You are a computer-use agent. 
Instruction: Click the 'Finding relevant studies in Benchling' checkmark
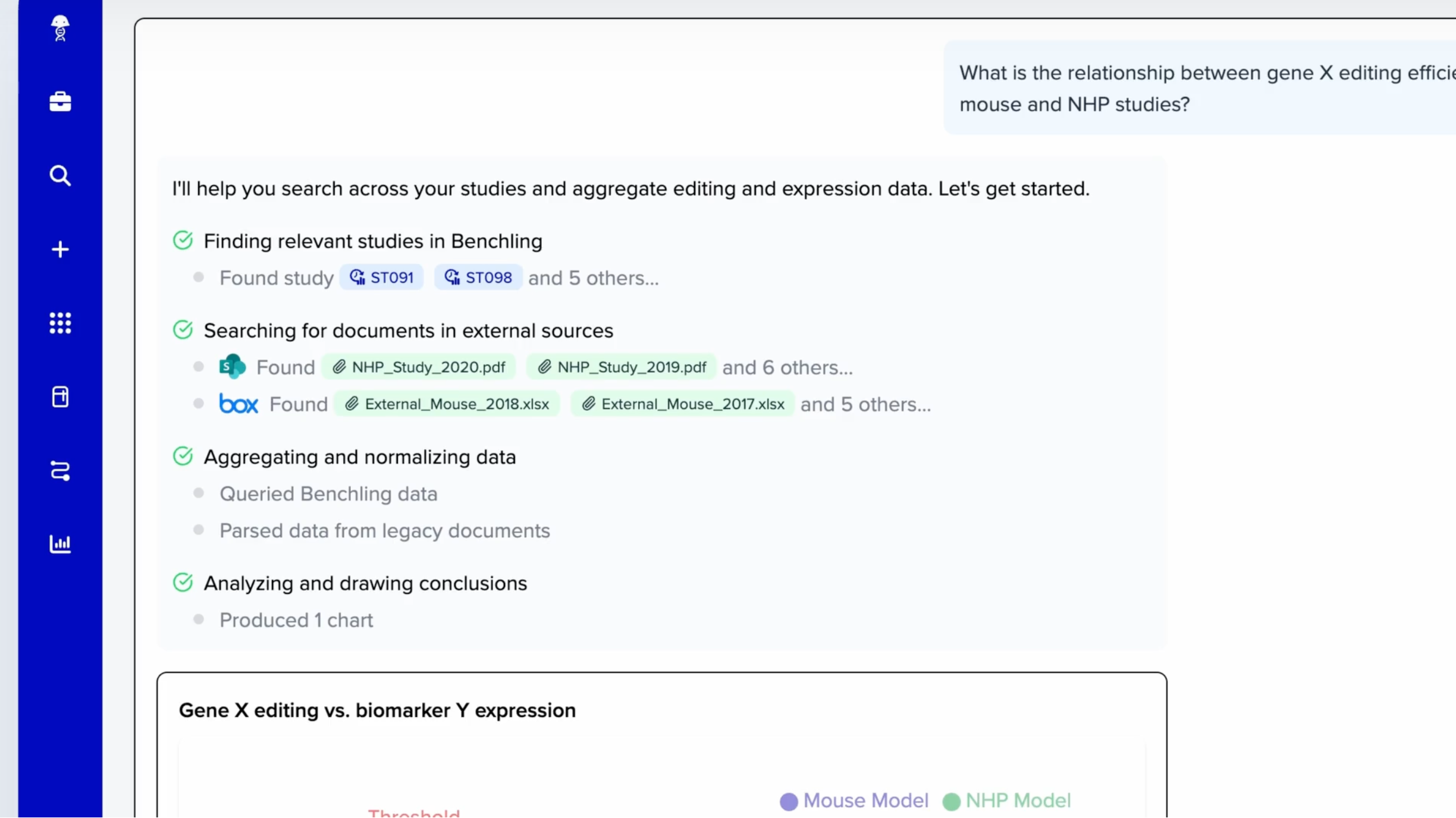click(x=183, y=241)
